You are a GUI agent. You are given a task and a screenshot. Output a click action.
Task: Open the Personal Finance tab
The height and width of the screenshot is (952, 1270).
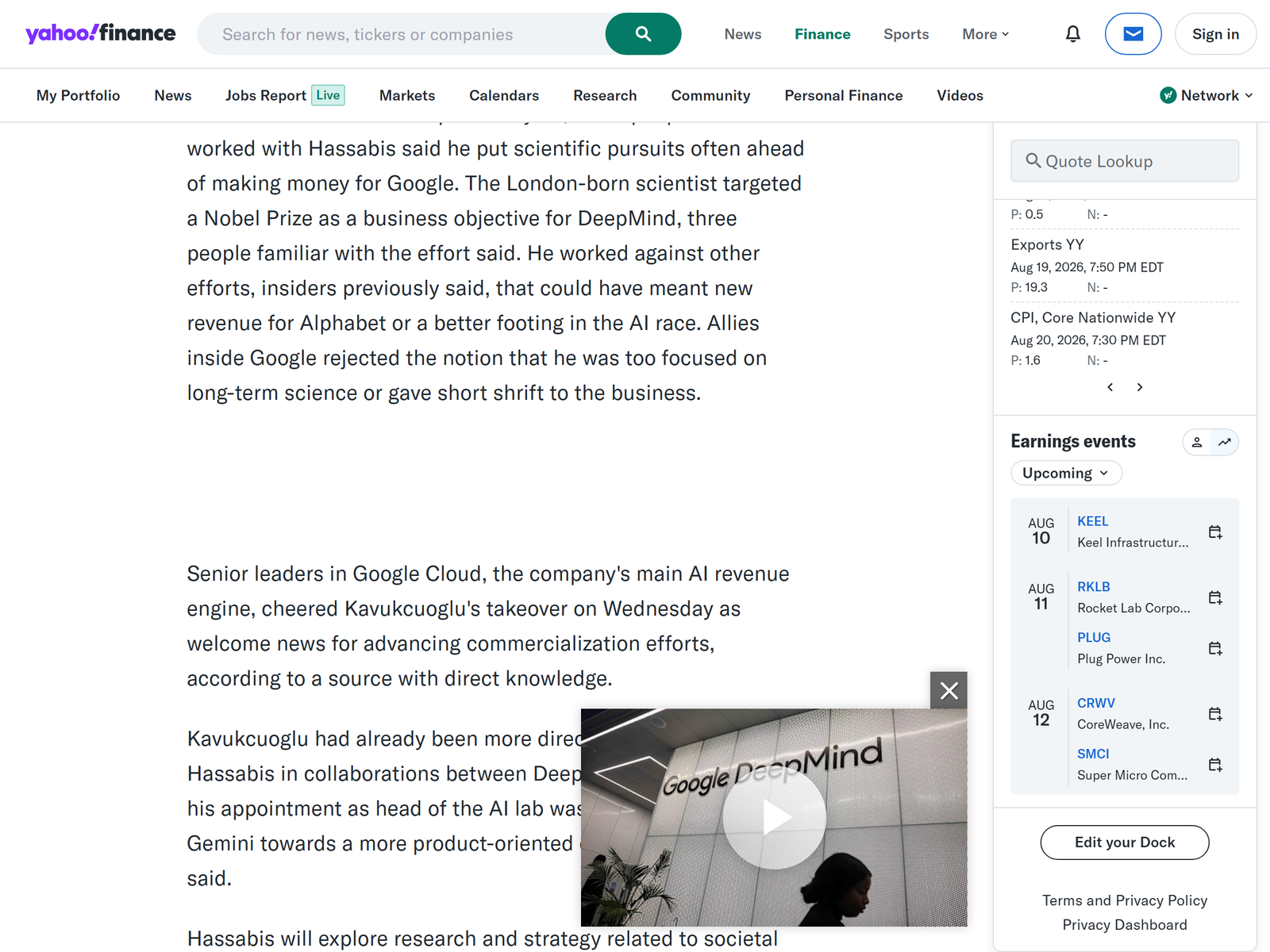pyautogui.click(x=844, y=95)
